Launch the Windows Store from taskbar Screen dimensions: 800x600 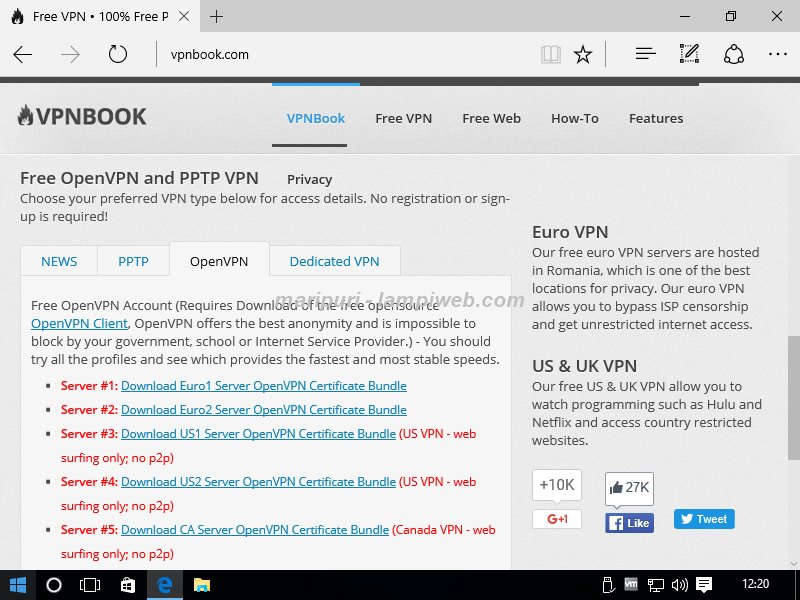(128, 585)
